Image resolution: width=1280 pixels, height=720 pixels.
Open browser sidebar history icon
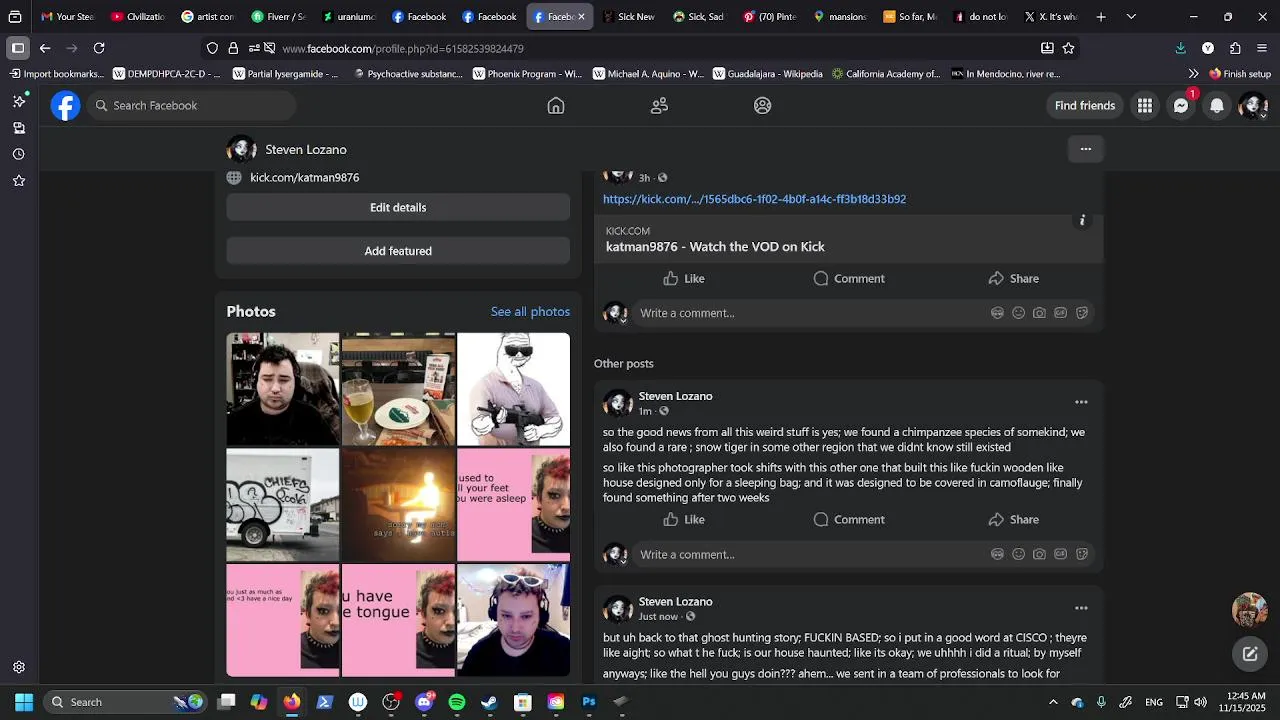tap(19, 154)
